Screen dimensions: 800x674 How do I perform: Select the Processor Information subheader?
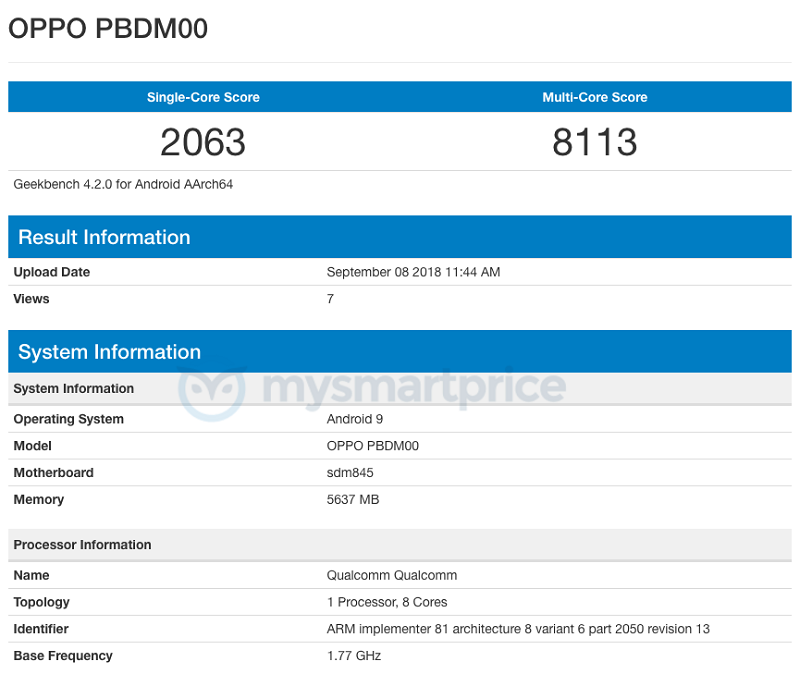tap(400, 544)
